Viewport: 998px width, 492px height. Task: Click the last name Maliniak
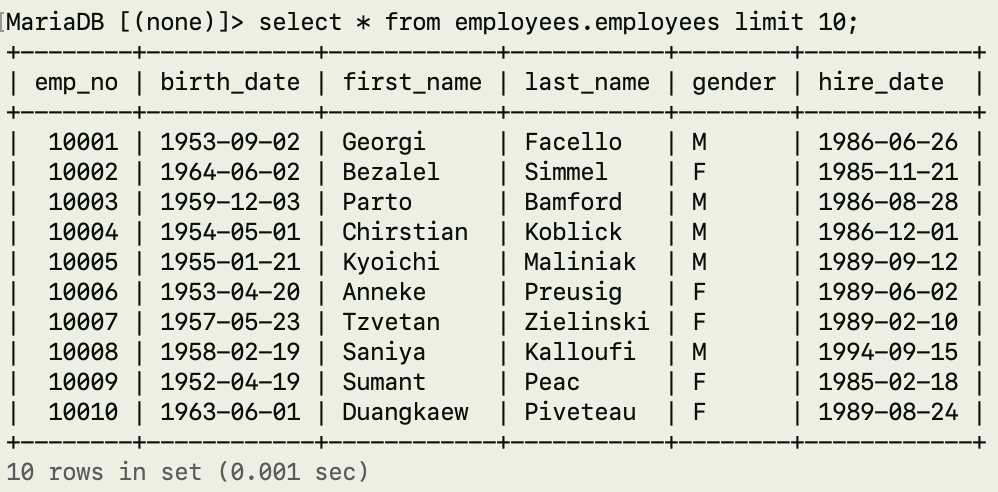(x=580, y=262)
